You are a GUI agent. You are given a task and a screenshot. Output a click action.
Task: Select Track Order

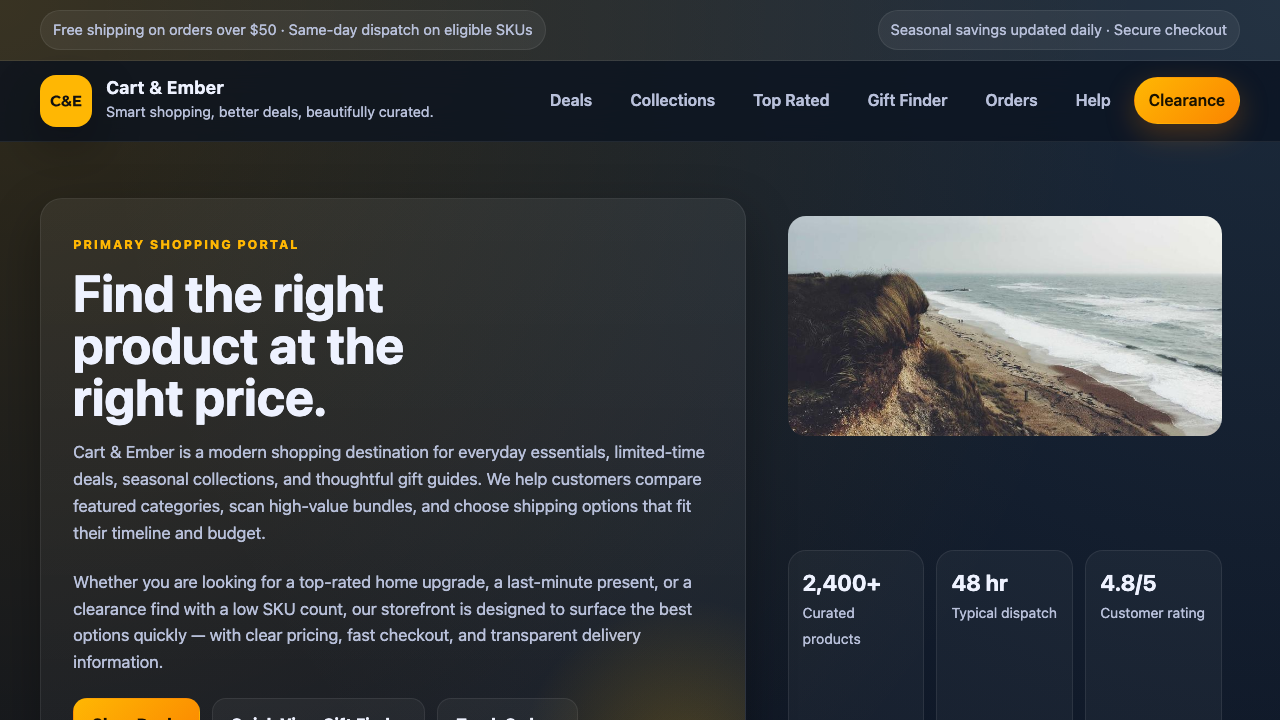coord(507,714)
